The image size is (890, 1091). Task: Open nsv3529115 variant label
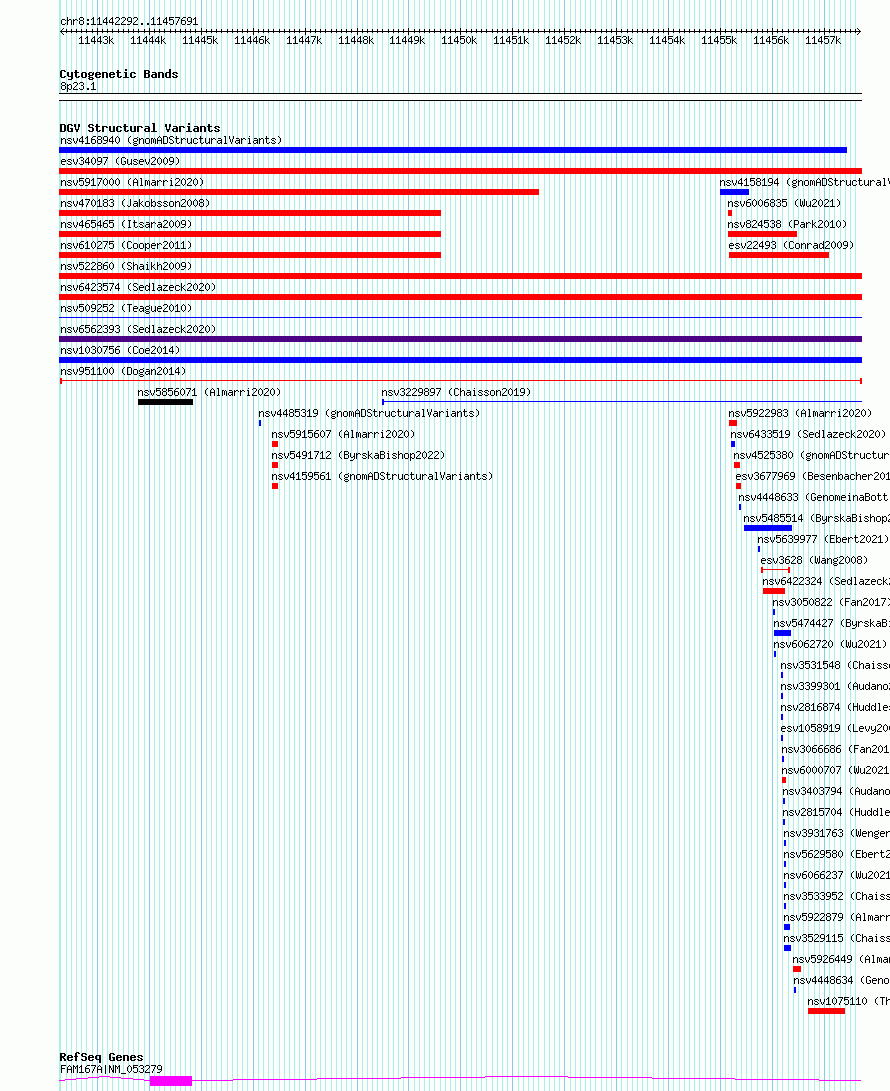tap(836, 938)
